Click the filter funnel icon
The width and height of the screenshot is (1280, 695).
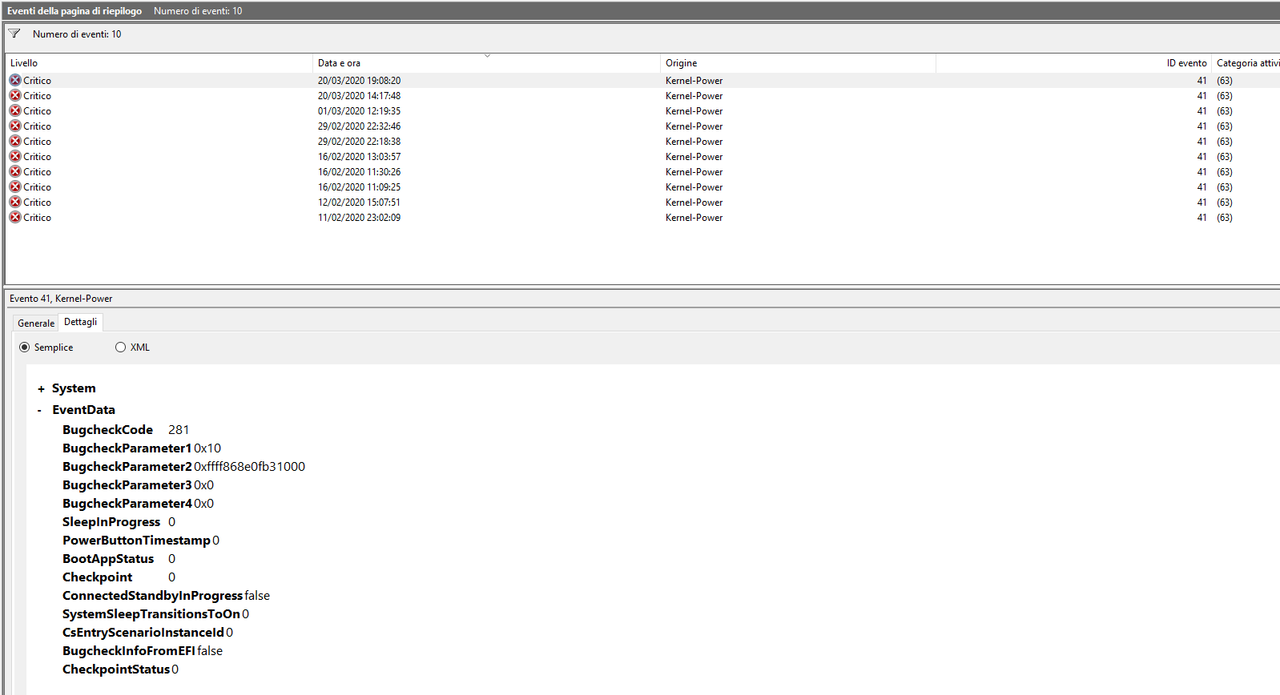[14, 33]
